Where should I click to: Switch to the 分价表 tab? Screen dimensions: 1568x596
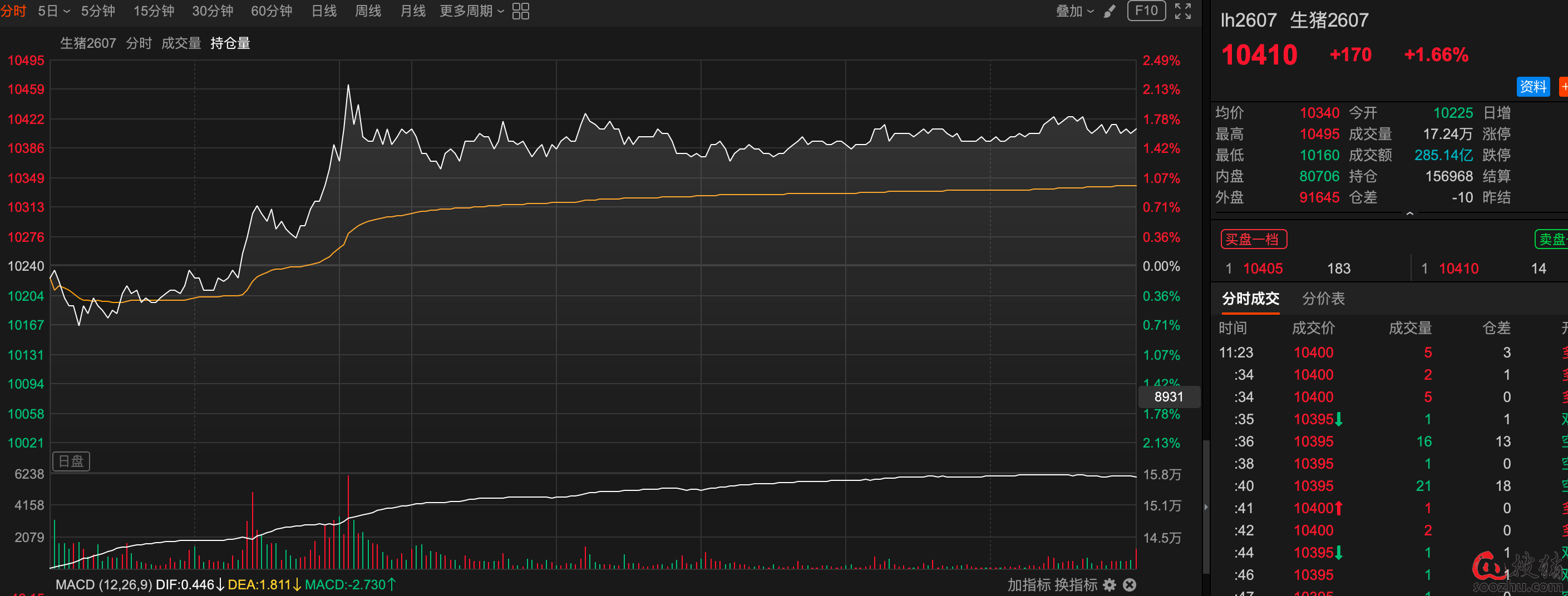click(x=1323, y=299)
